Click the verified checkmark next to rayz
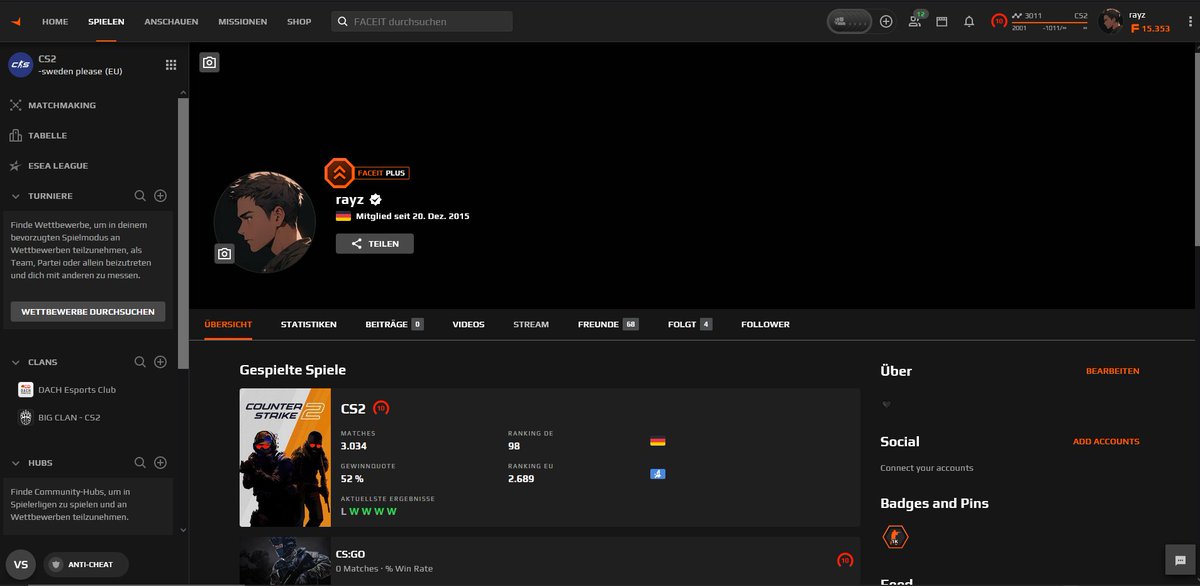Screen dimensions: 1200x586 [x=376, y=199]
